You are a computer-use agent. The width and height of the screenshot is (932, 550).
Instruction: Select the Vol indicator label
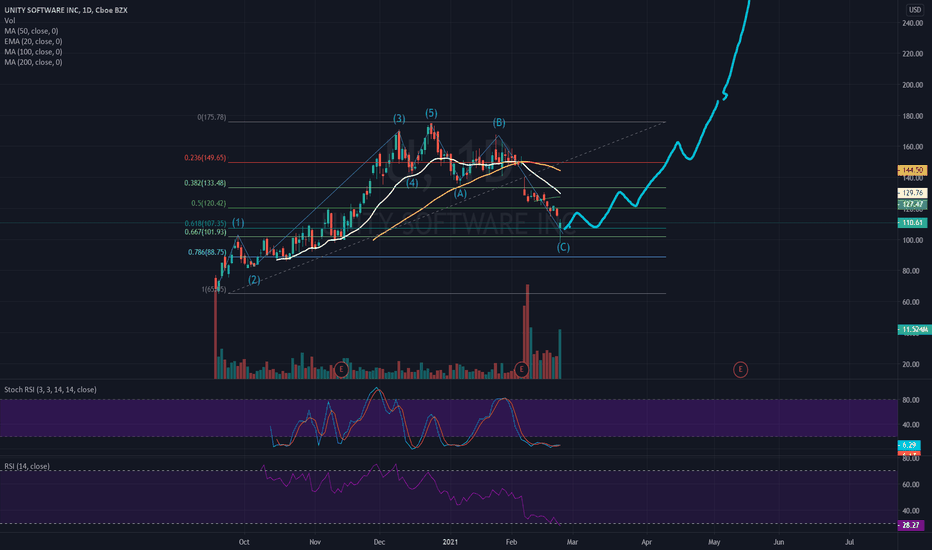(x=10, y=21)
